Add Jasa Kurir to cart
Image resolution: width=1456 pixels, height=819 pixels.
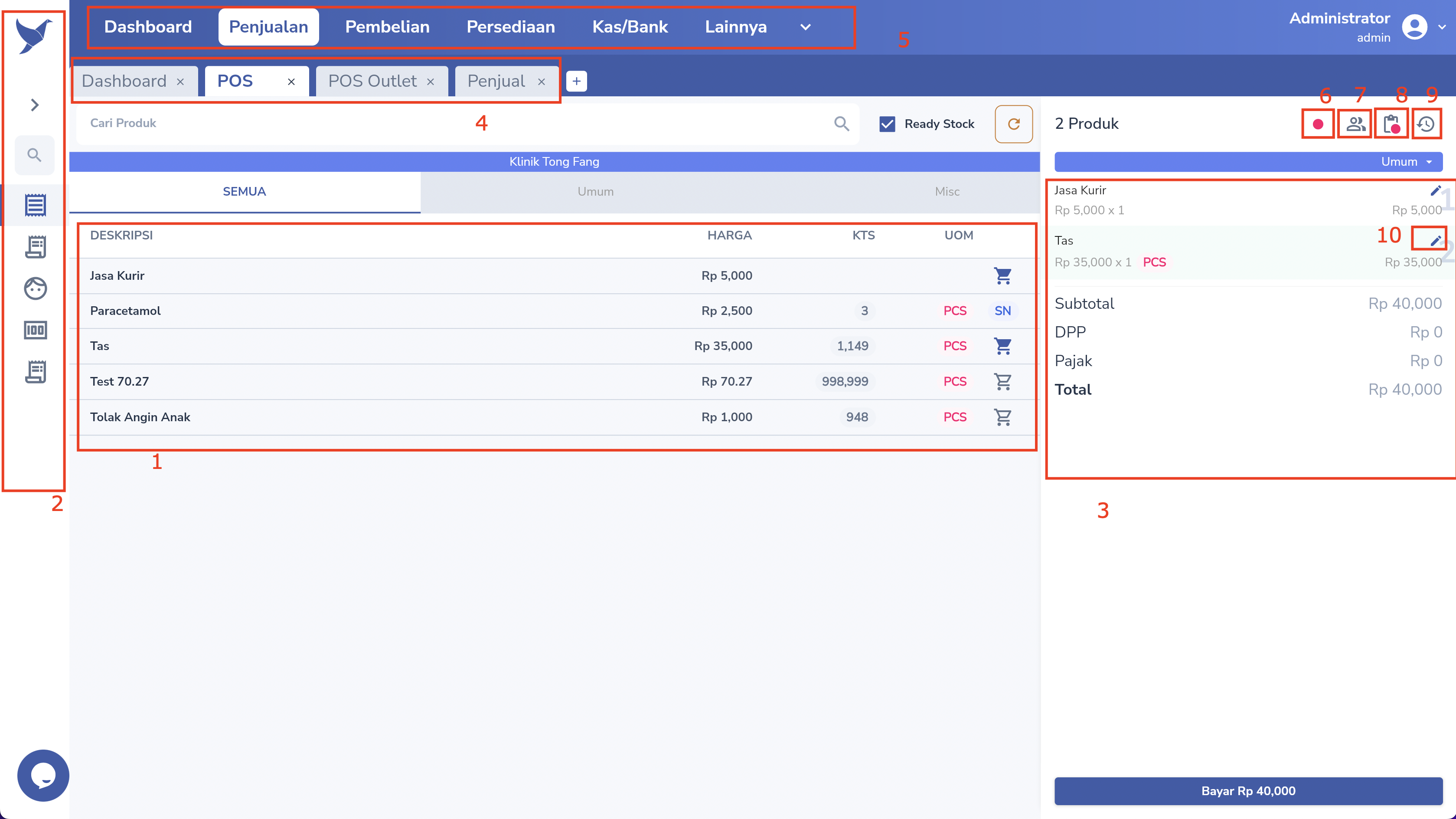point(1003,275)
